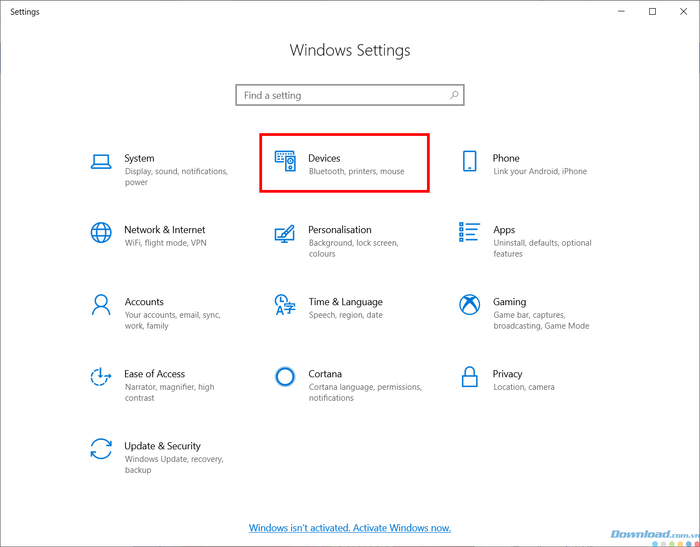Click the Update & Security arrows icon

click(x=101, y=449)
